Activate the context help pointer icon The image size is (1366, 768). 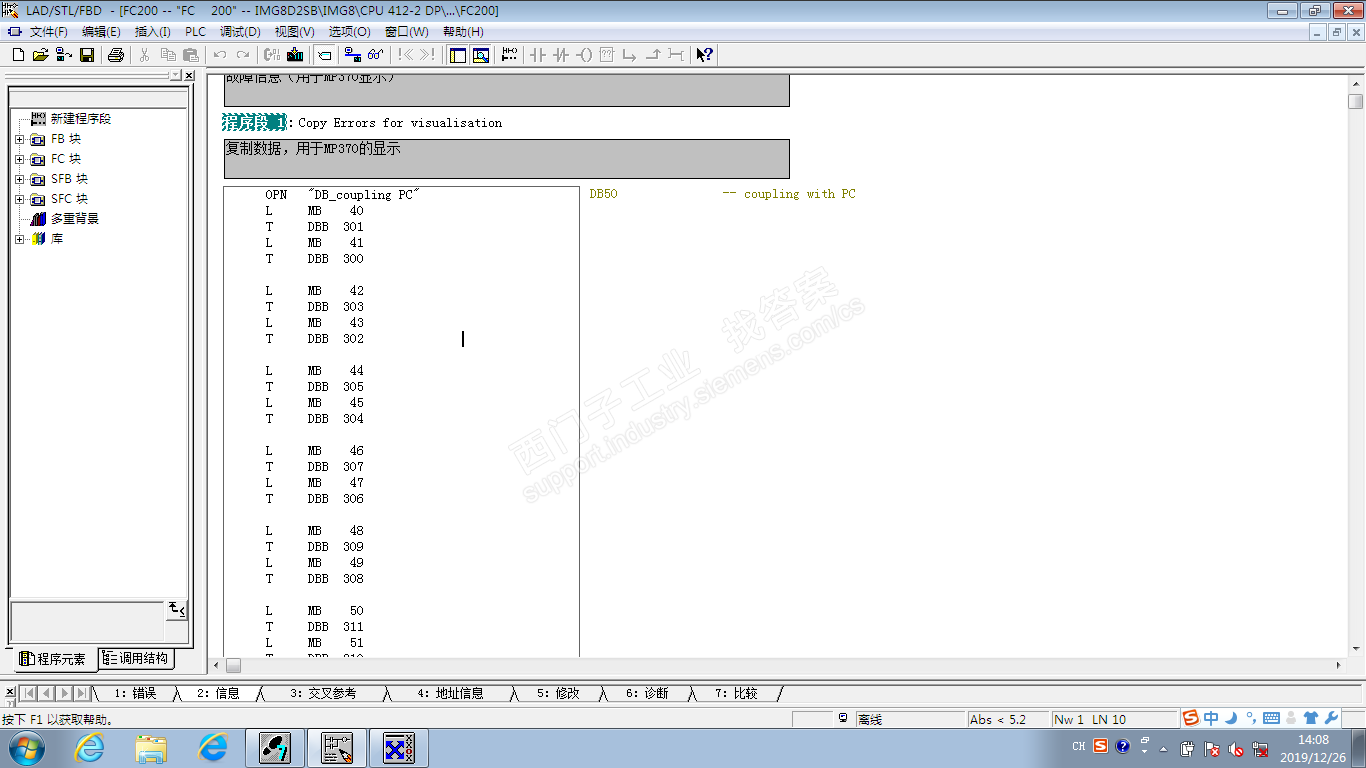tap(705, 55)
